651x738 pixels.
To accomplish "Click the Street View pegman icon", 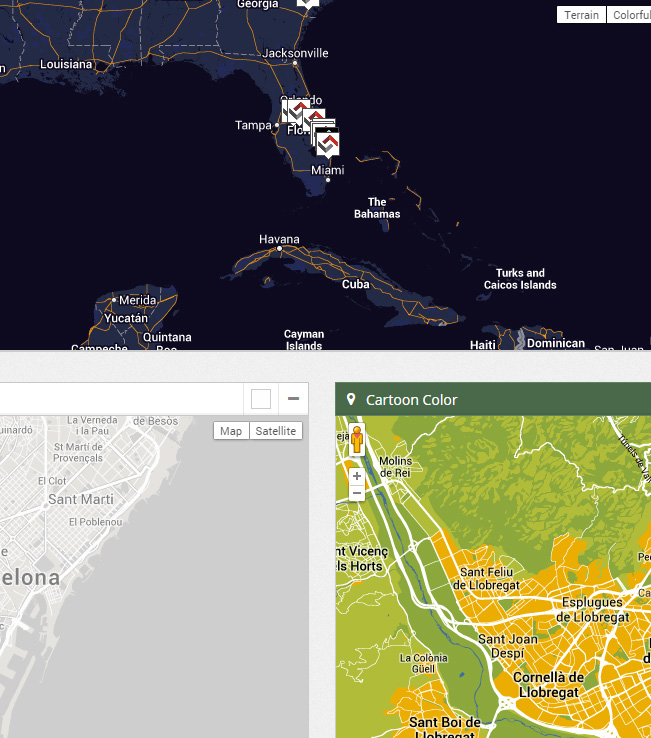I will click(357, 445).
